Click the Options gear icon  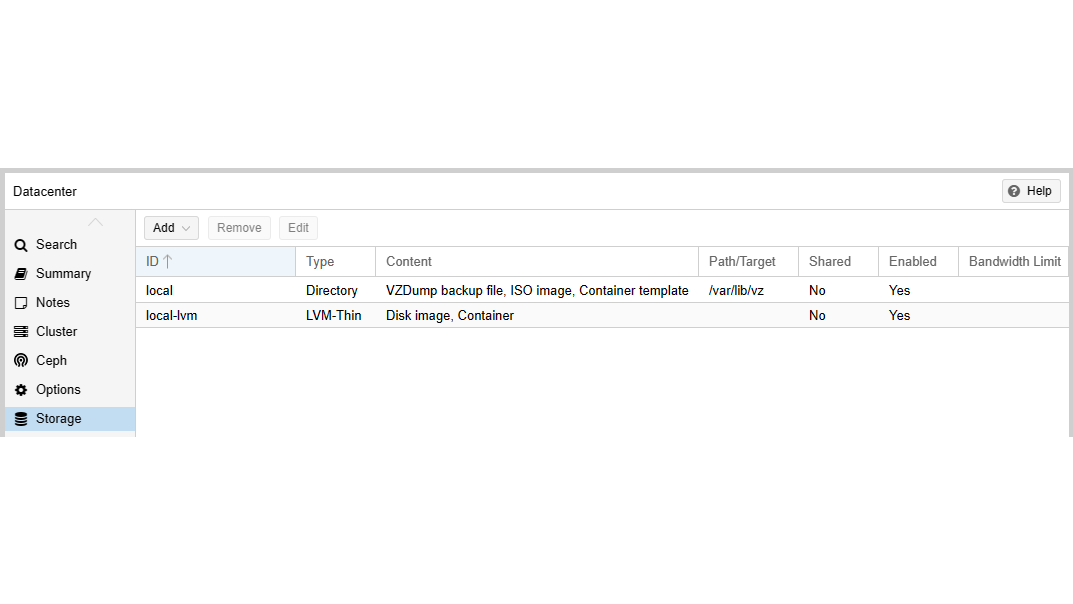tap(21, 390)
